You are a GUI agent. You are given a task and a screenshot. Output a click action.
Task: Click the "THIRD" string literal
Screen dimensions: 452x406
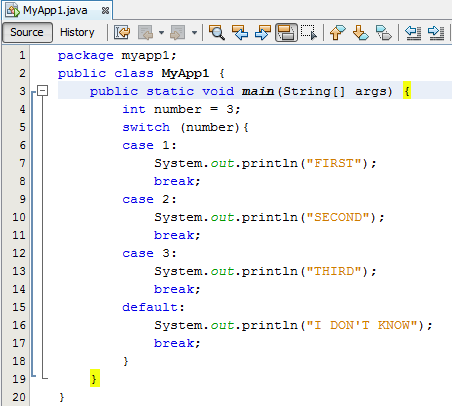(x=334, y=271)
